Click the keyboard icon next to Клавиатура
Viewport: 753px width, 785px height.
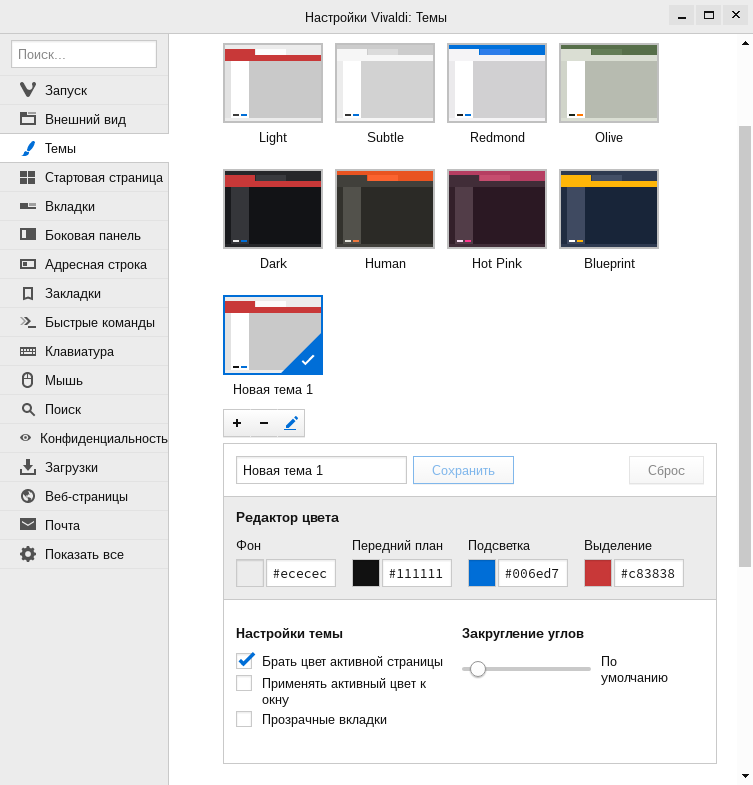click(x=28, y=351)
